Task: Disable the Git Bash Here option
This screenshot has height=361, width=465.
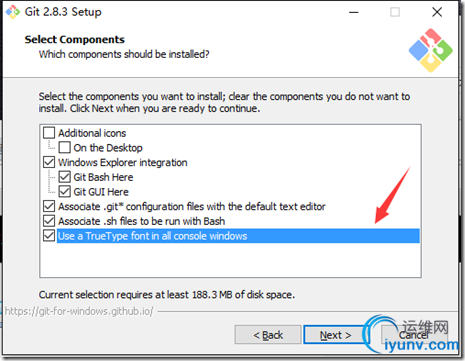Action: pyautogui.click(x=65, y=177)
